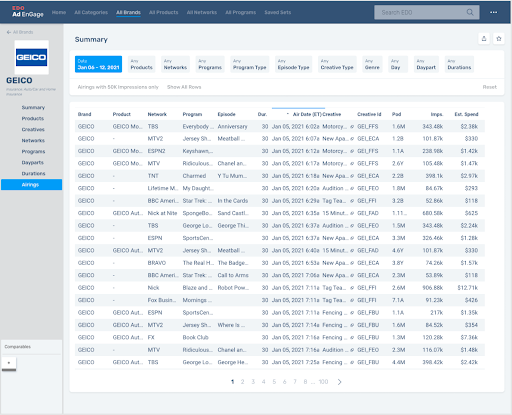Open All Programs tab
The height and width of the screenshot is (415, 512).
point(241,12)
